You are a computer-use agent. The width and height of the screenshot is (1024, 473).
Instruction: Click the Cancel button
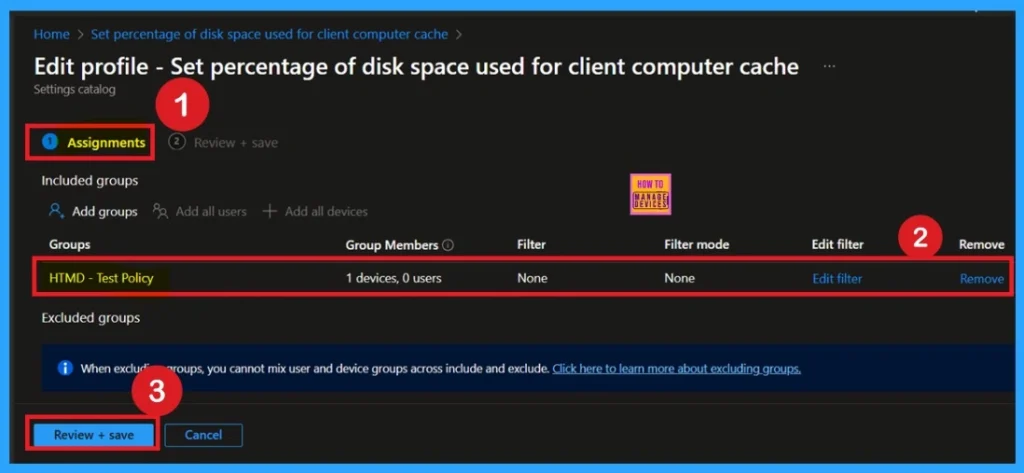click(x=203, y=435)
